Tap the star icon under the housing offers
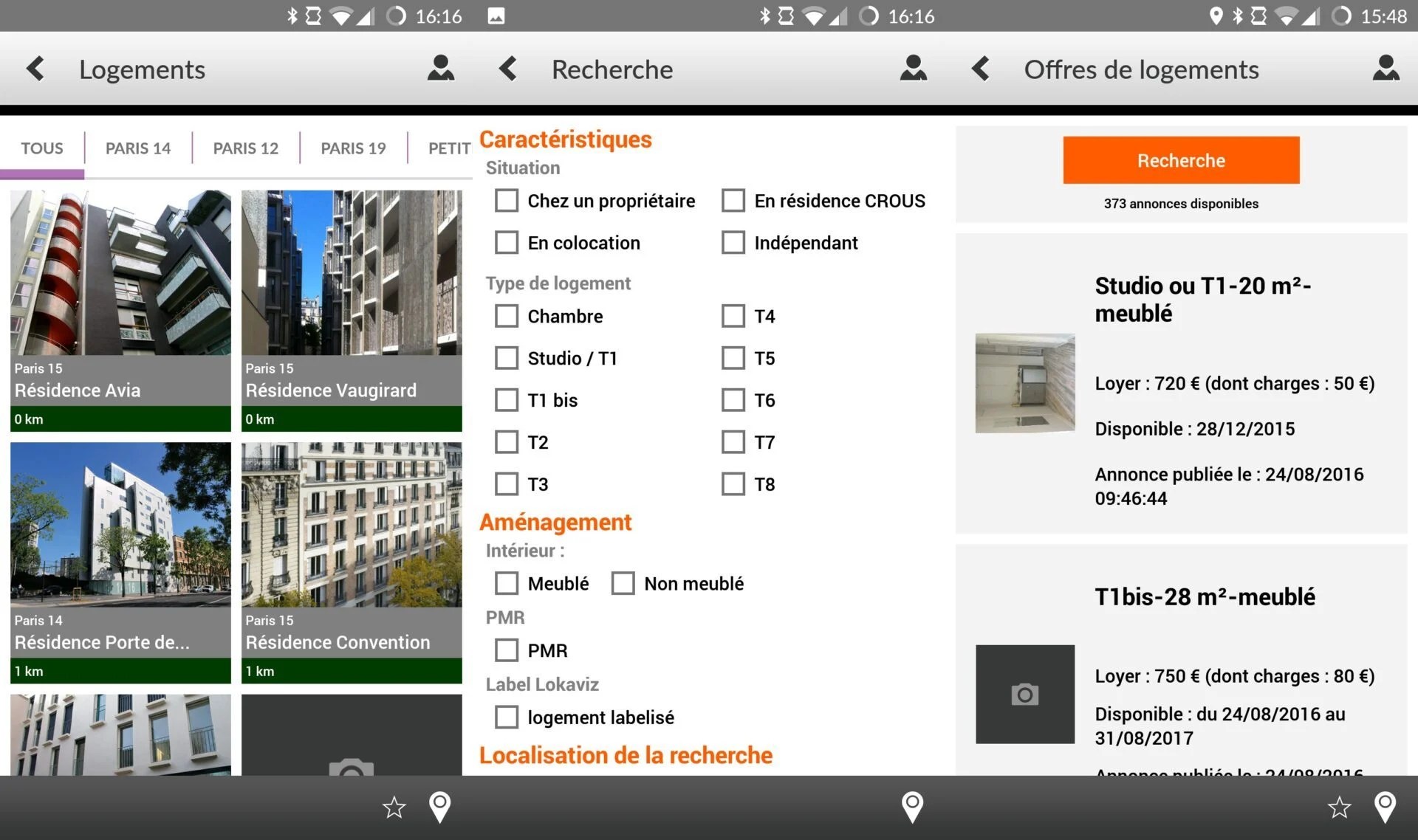 coord(1337,808)
